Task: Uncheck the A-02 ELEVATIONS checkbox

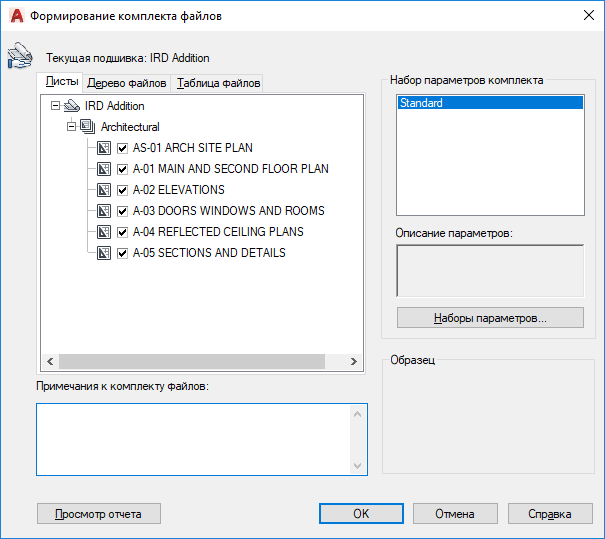Action: coord(123,190)
